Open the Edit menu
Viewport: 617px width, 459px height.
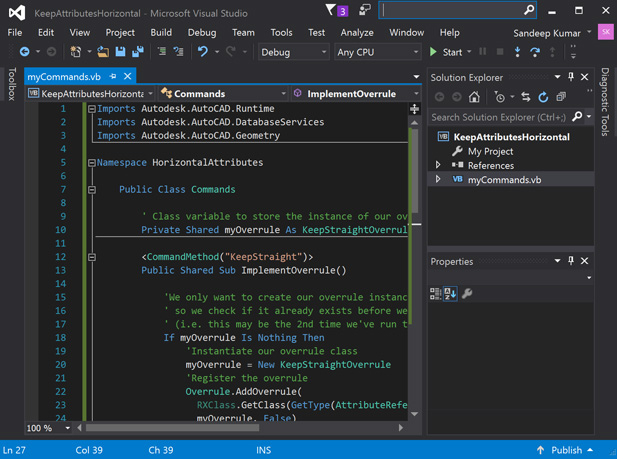coord(46,33)
